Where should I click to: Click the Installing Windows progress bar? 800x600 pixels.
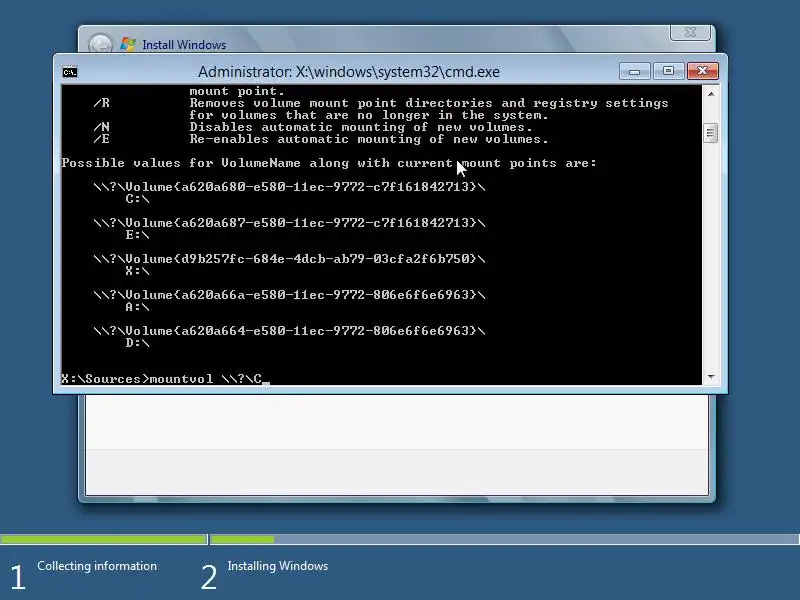point(505,539)
